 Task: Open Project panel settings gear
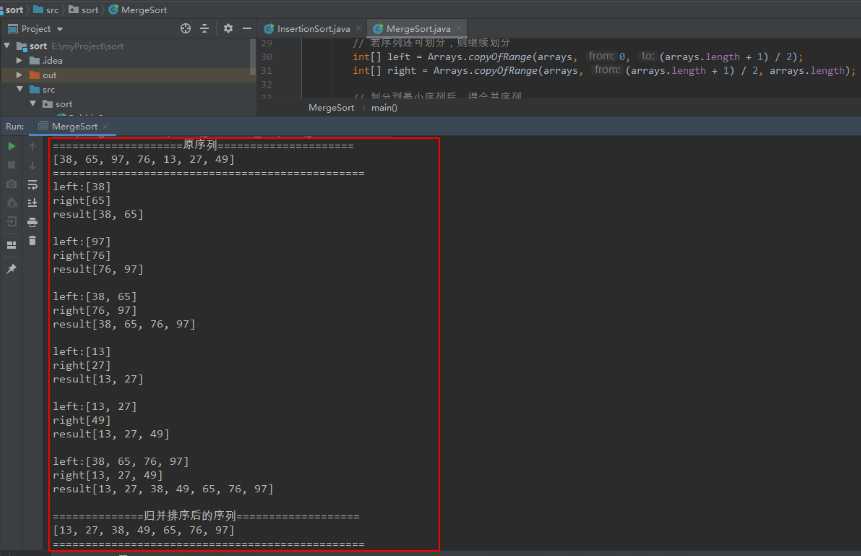coord(228,29)
